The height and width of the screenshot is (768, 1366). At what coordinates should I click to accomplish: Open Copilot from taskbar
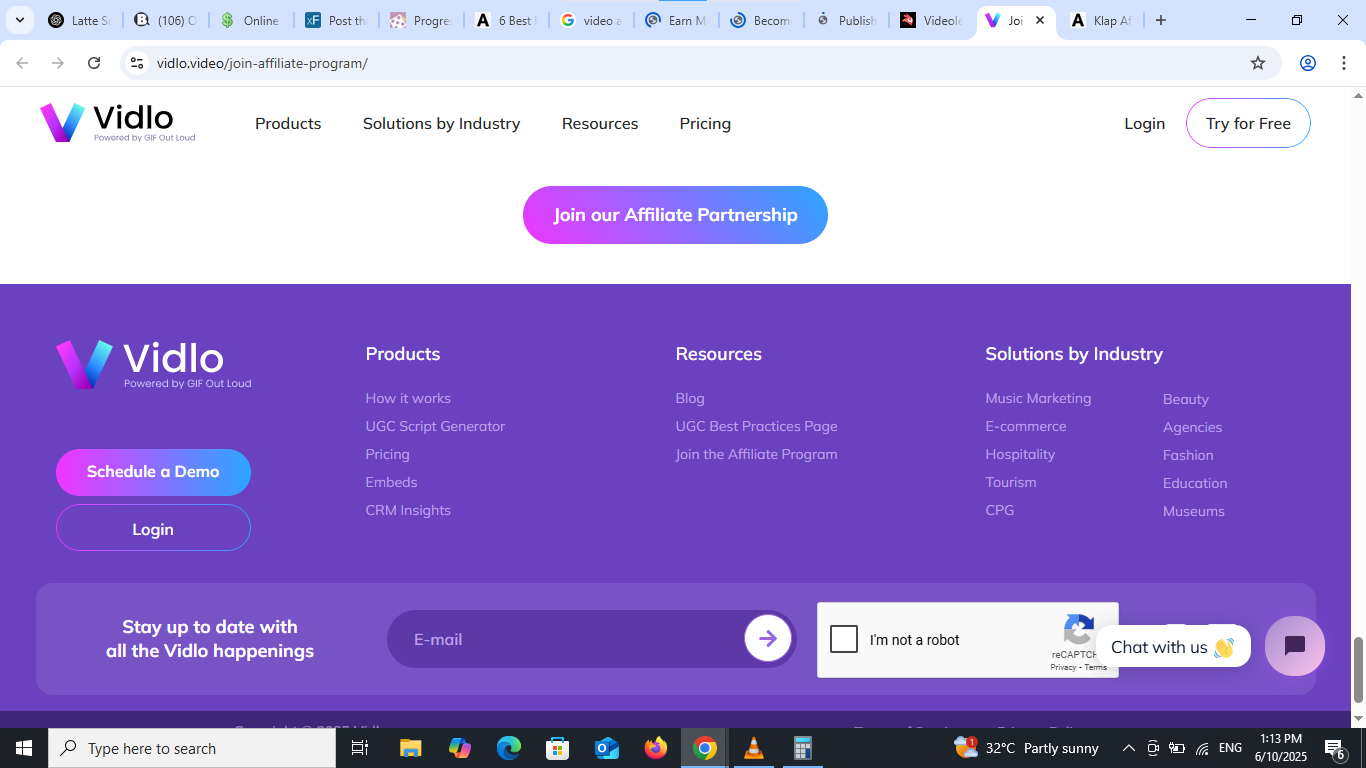tap(460, 748)
